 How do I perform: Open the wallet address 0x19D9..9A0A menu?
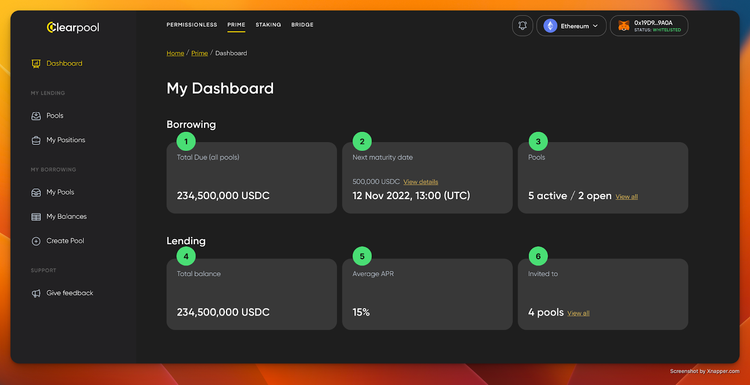pyautogui.click(x=649, y=26)
